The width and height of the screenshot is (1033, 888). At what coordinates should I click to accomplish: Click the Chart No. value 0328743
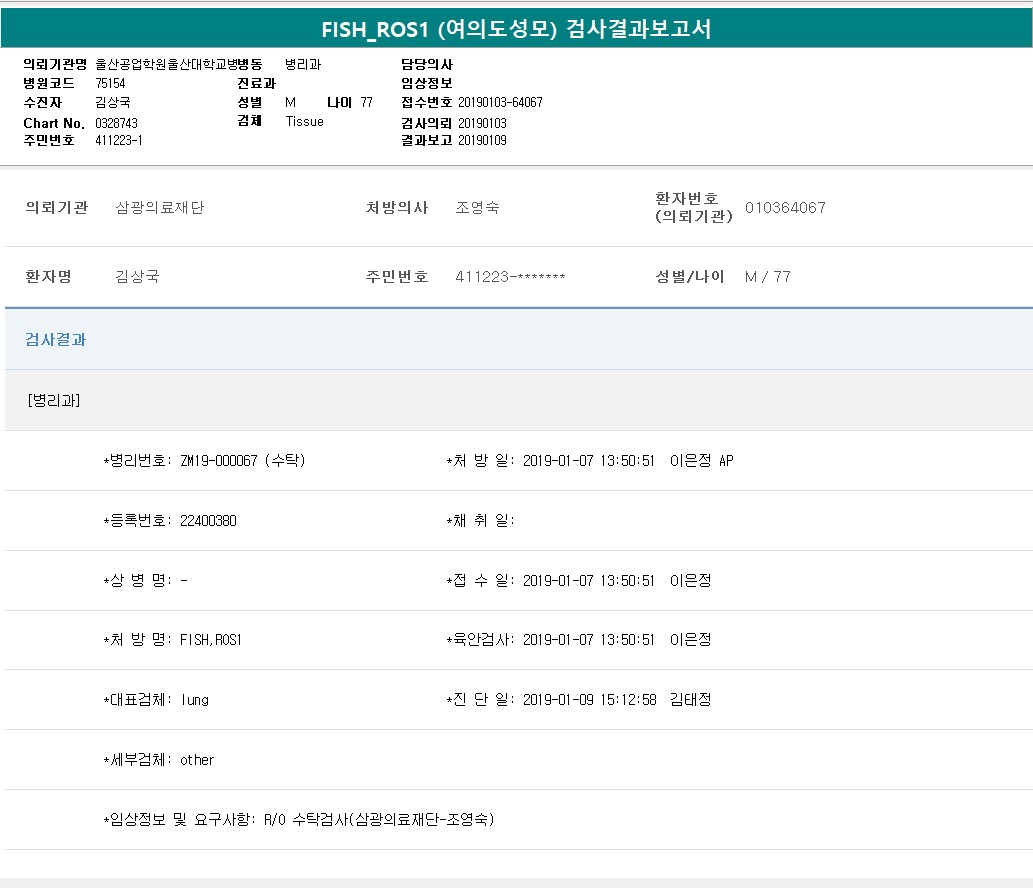pos(116,123)
